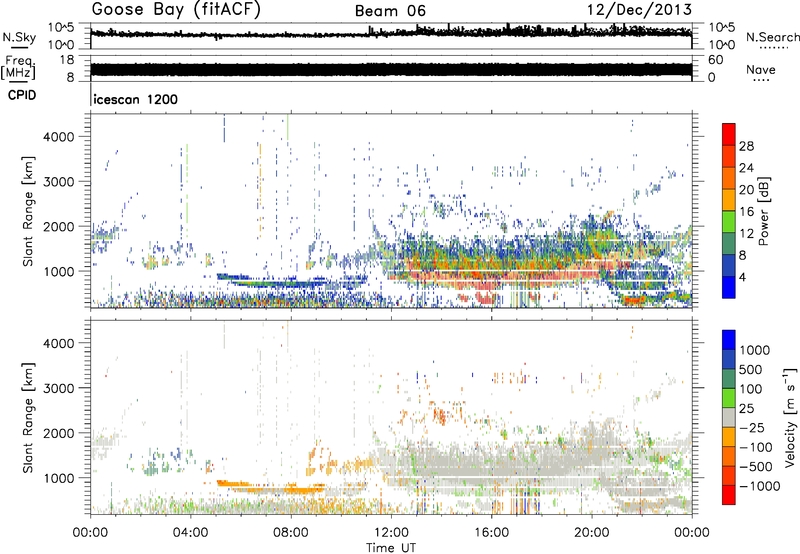Click the '16:00' time tick label

coord(491,533)
